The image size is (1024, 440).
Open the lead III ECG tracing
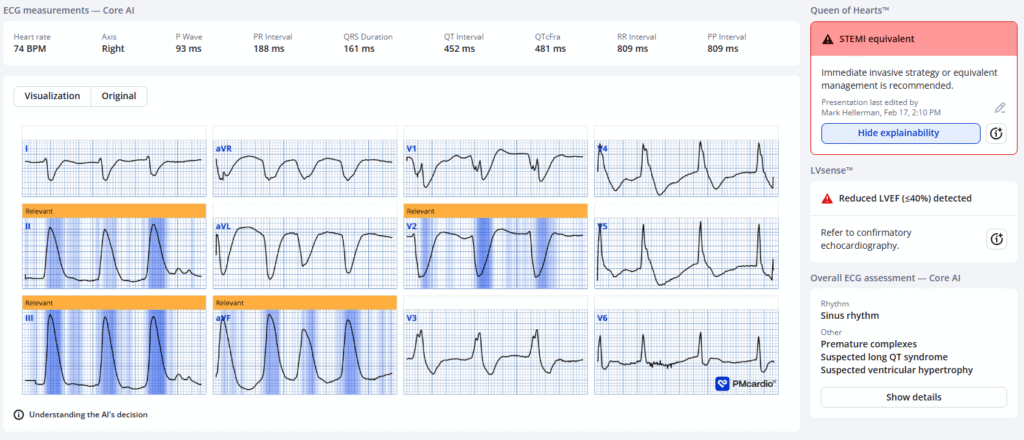click(113, 352)
